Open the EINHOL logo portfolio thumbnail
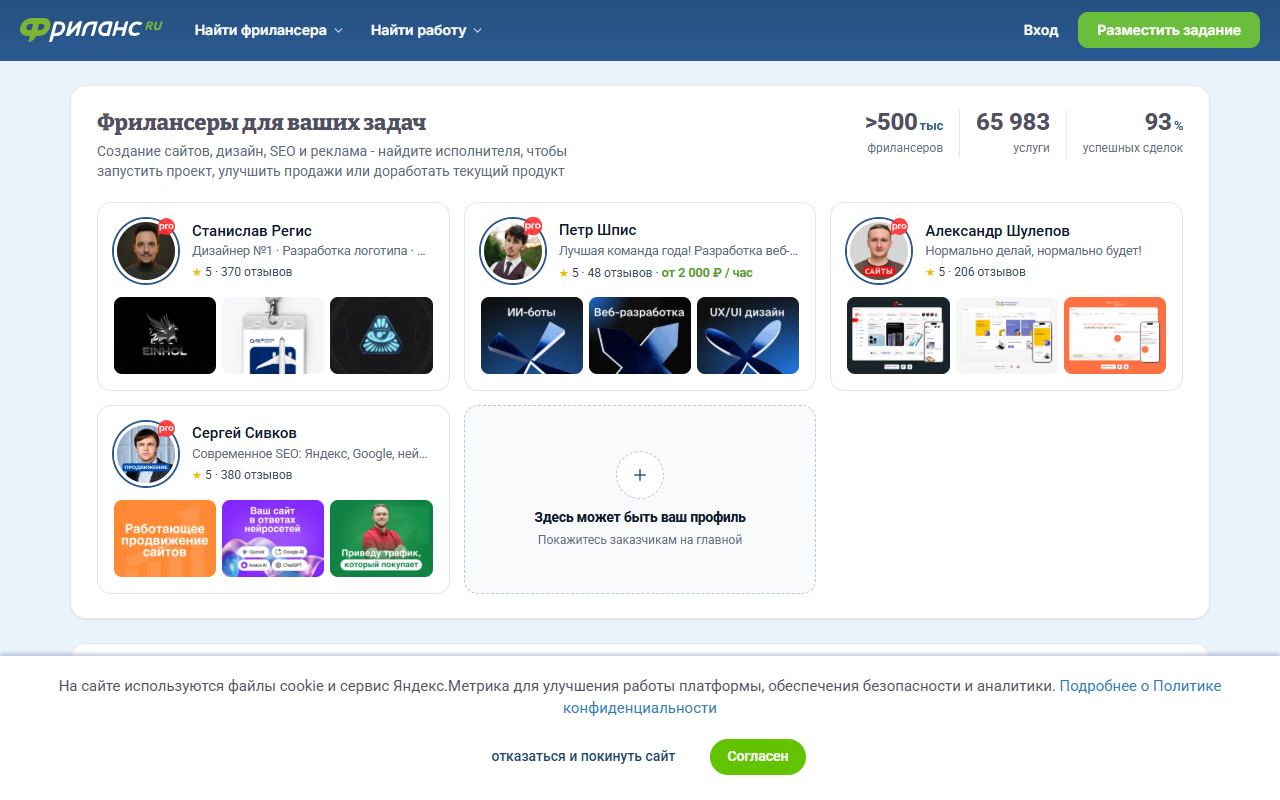This screenshot has width=1280, height=800. tap(165, 335)
